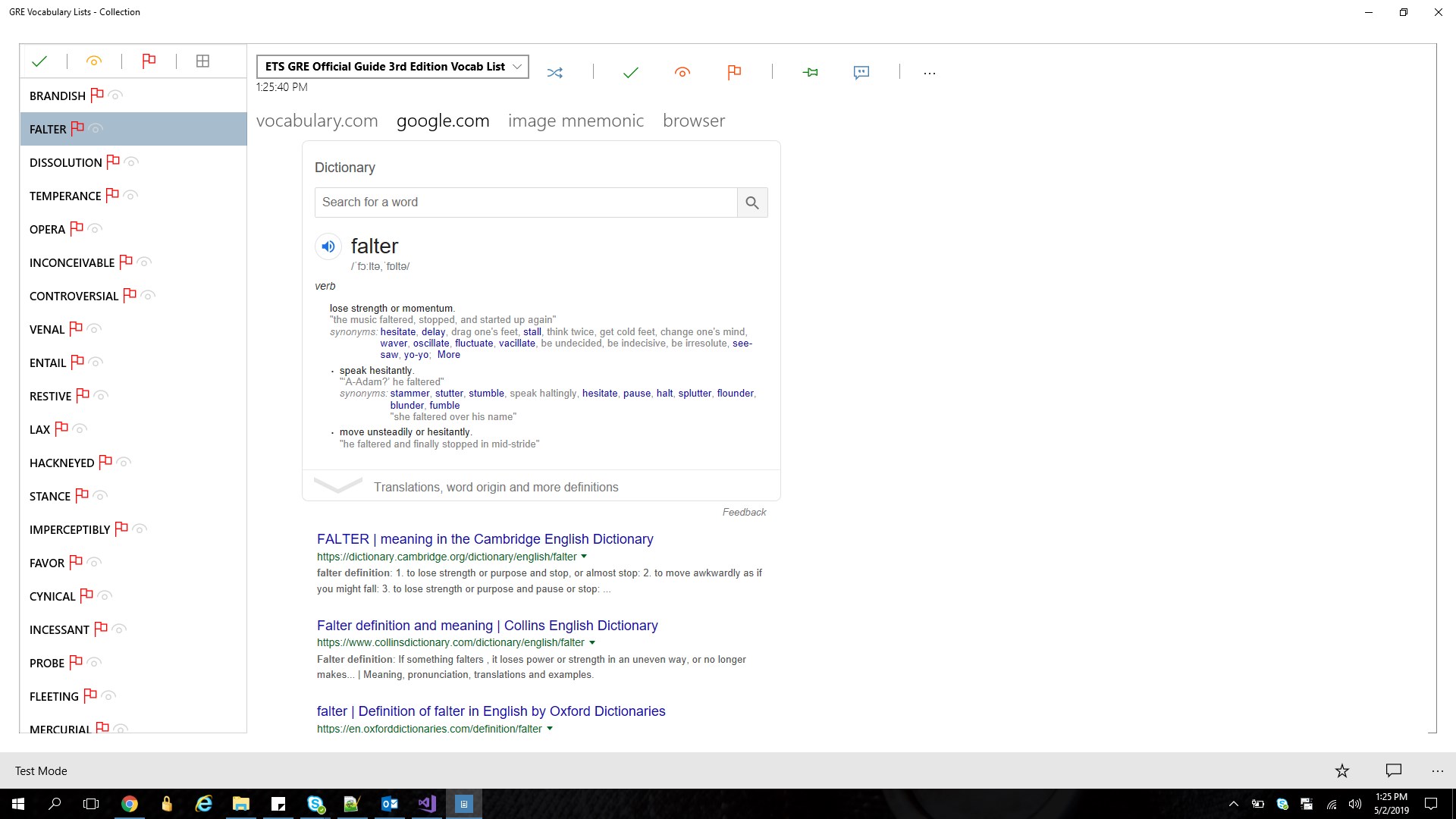Play falter pronunciation audio
This screenshot has width=1456, height=819.
click(x=328, y=246)
